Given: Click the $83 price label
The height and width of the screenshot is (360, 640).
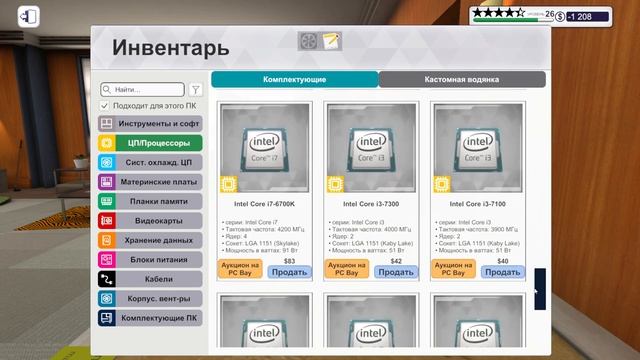Looking at the screenshot, I should [289, 261].
